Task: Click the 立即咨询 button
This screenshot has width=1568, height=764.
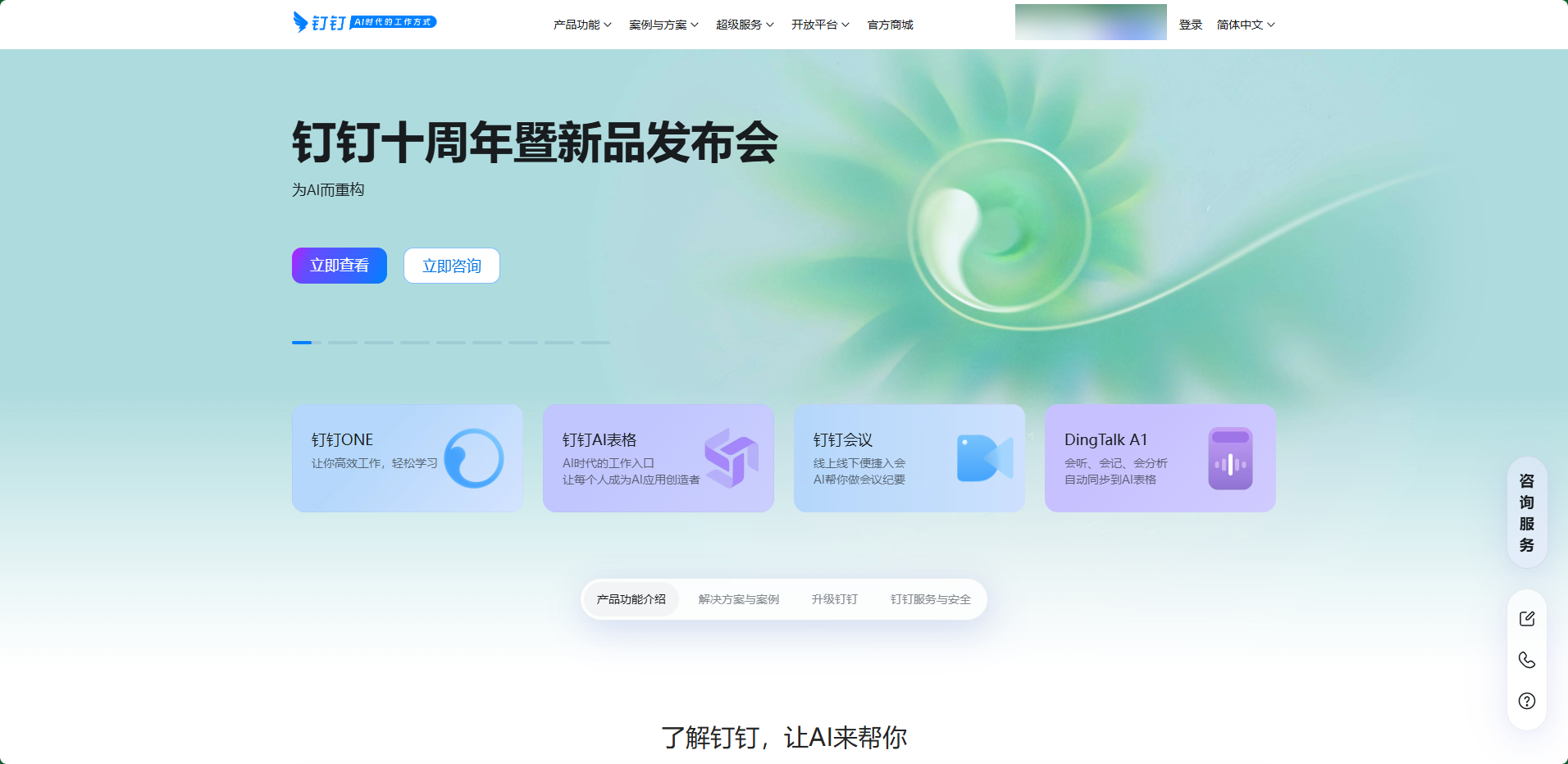Action: click(451, 266)
